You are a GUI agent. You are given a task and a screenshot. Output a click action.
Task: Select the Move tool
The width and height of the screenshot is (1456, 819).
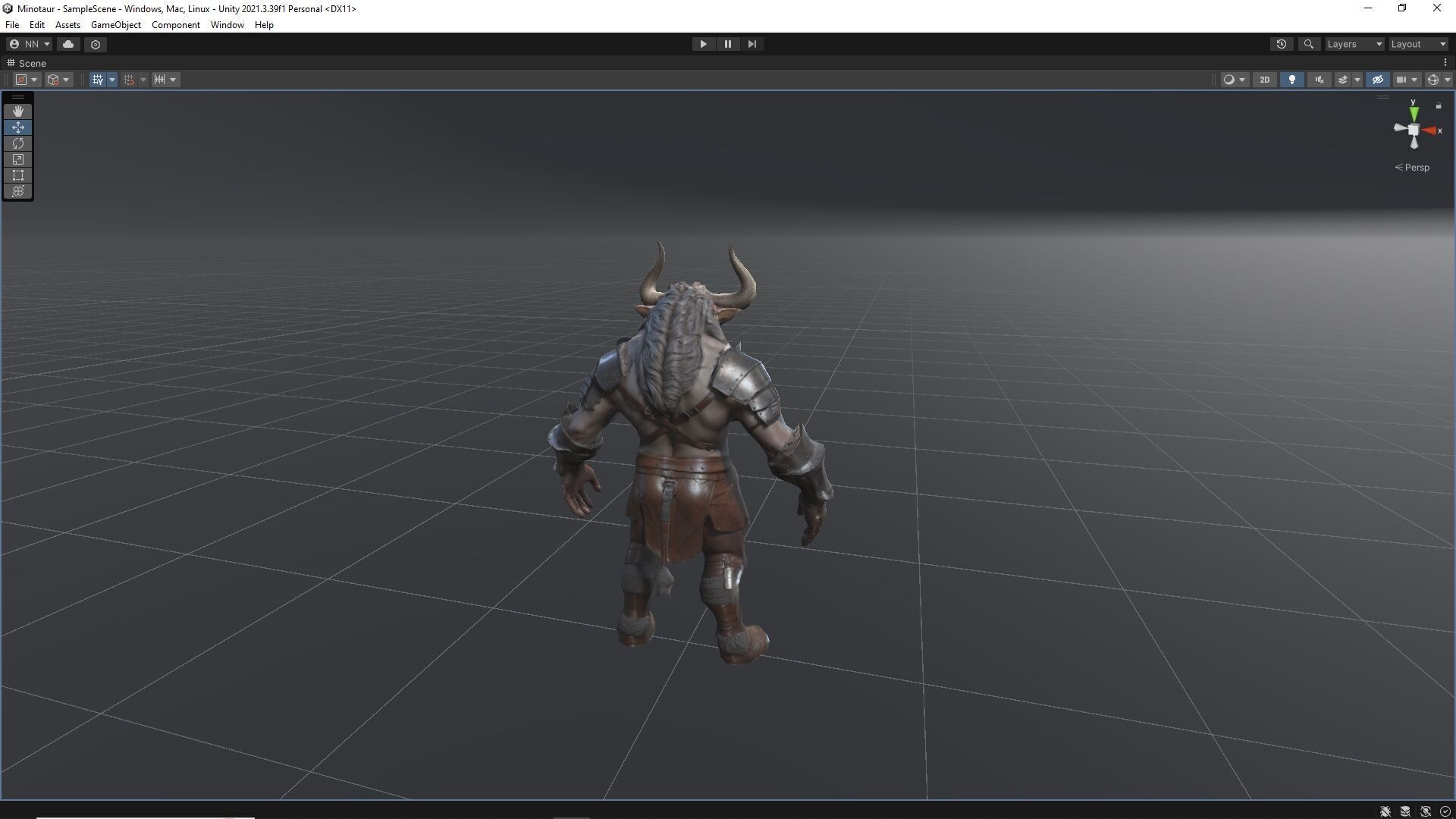coord(18,127)
